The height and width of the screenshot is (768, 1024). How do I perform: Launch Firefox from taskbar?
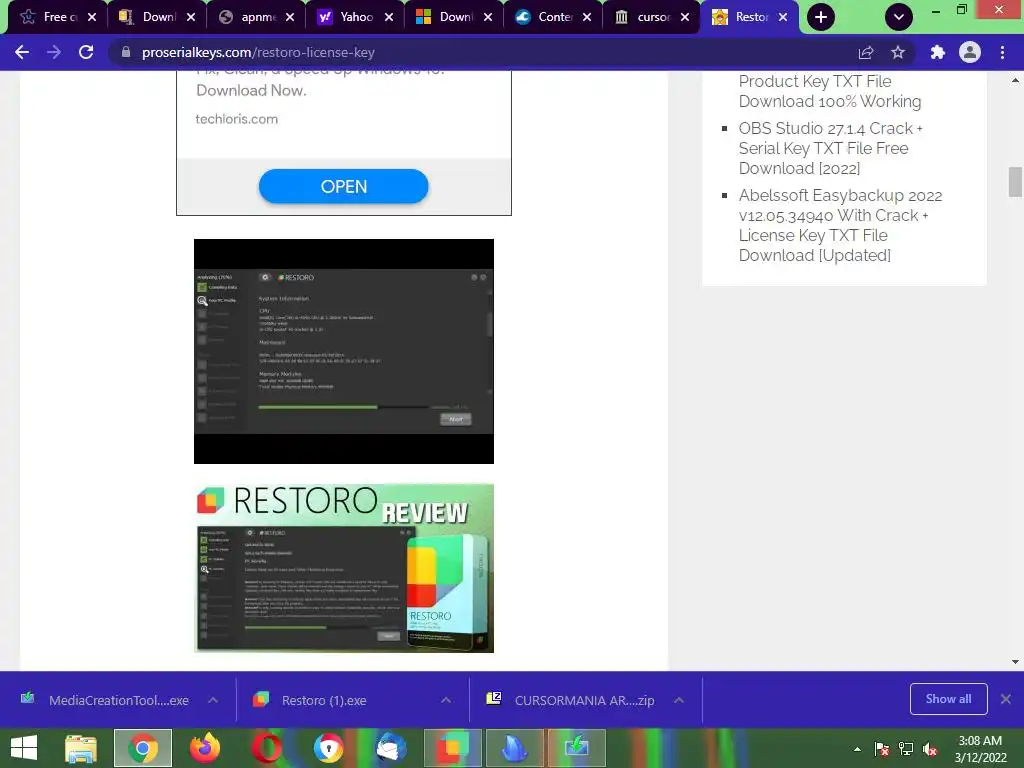pos(205,748)
